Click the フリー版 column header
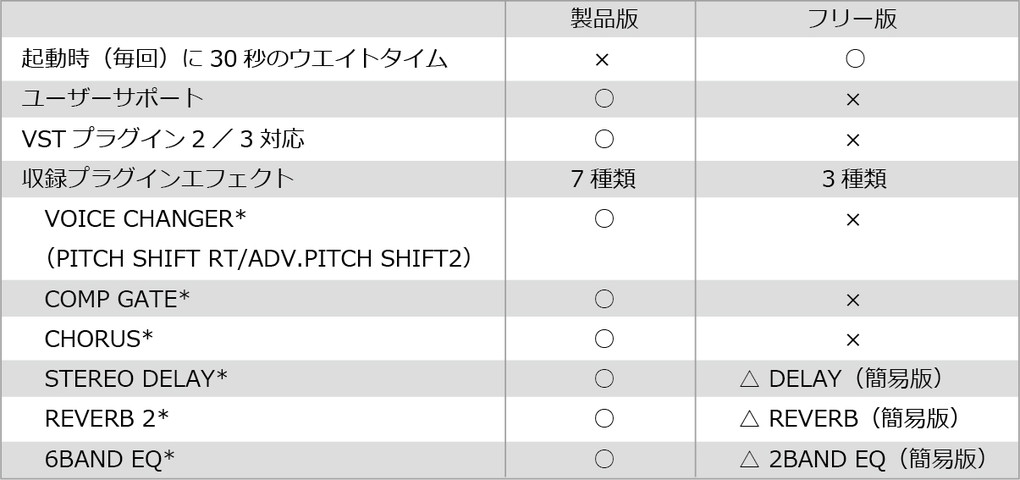 pyautogui.click(x=853, y=20)
